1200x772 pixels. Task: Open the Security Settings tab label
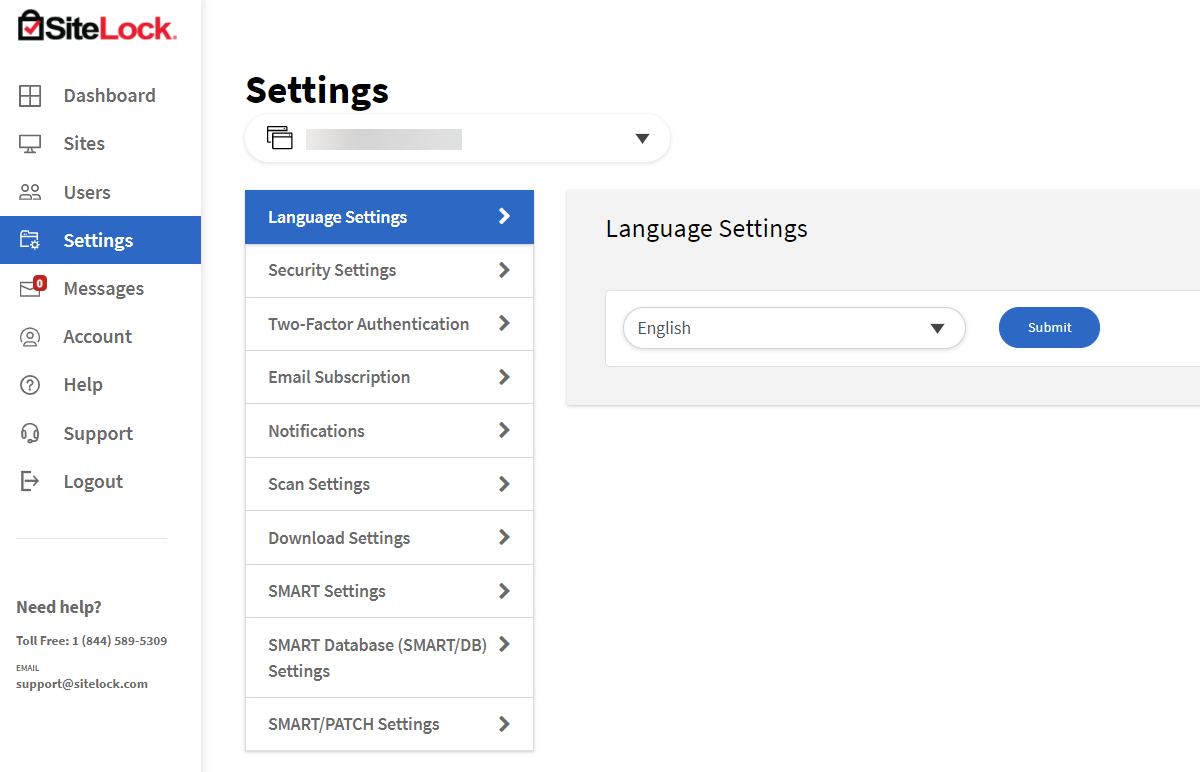(x=332, y=271)
